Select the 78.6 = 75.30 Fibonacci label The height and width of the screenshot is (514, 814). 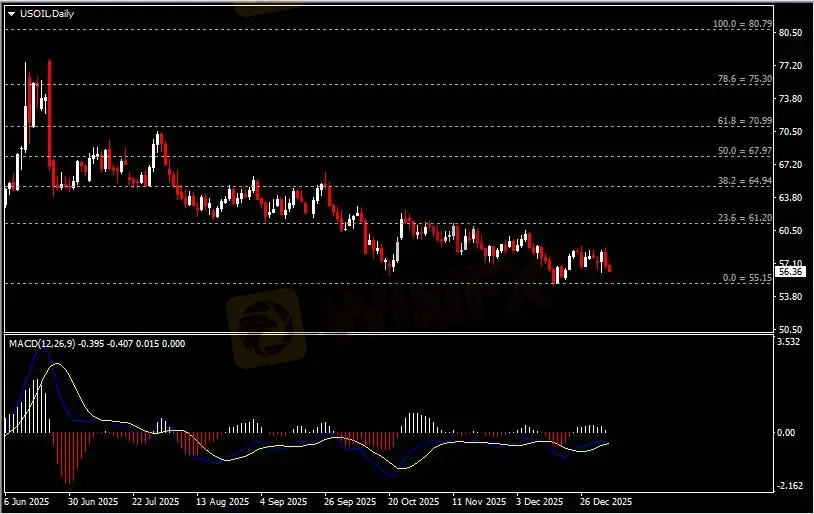(x=744, y=79)
